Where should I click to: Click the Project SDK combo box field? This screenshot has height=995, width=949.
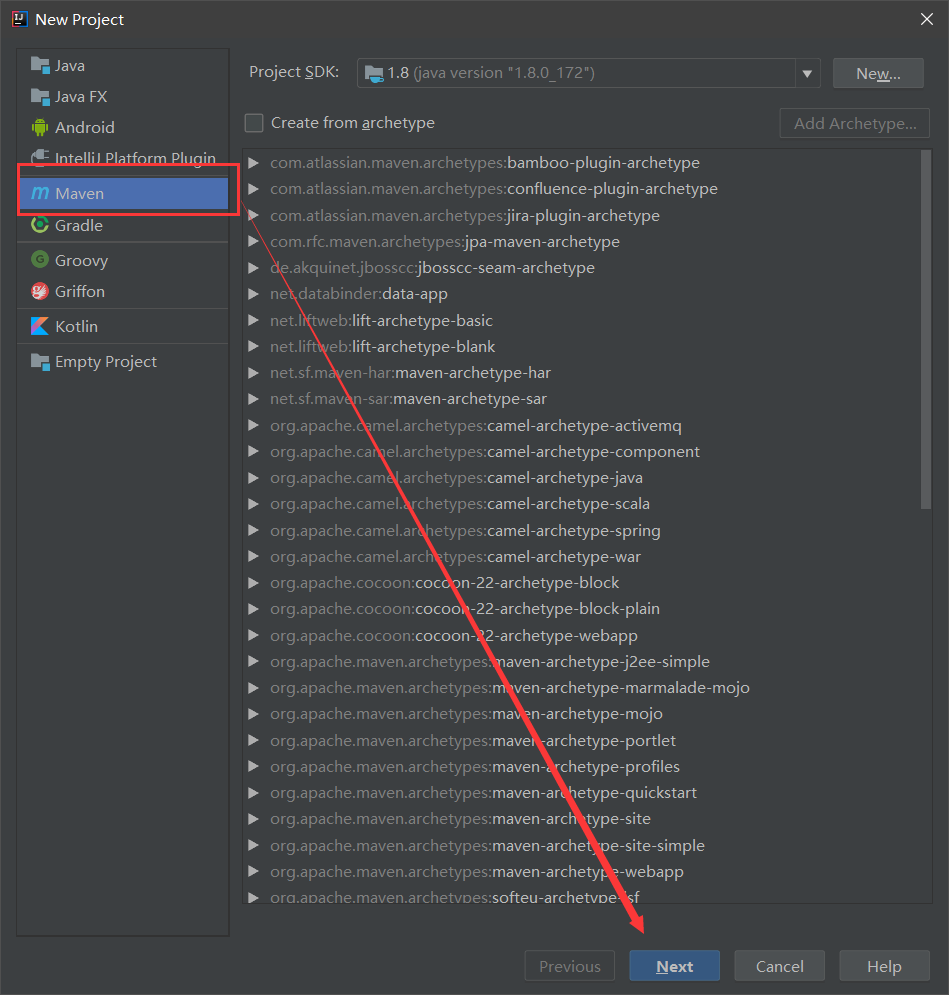point(588,74)
